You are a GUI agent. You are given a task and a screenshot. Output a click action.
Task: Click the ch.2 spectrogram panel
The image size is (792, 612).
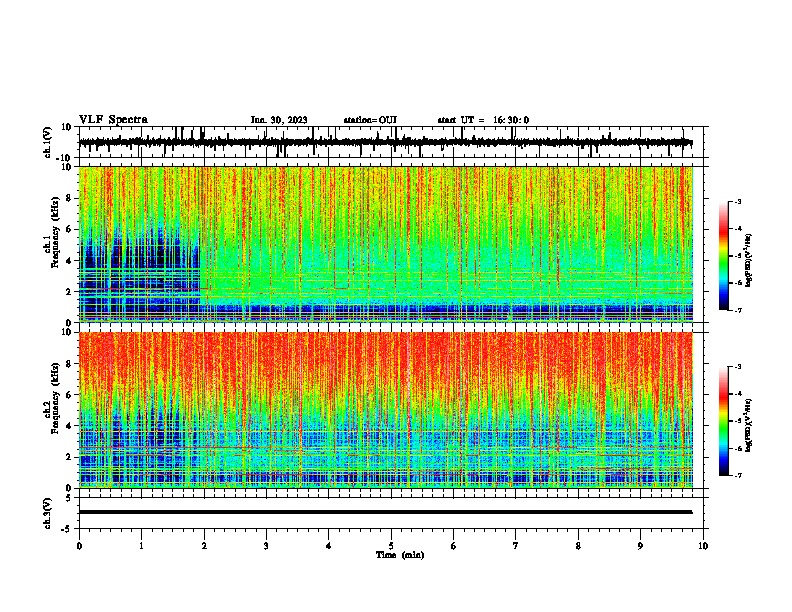tap(386, 410)
